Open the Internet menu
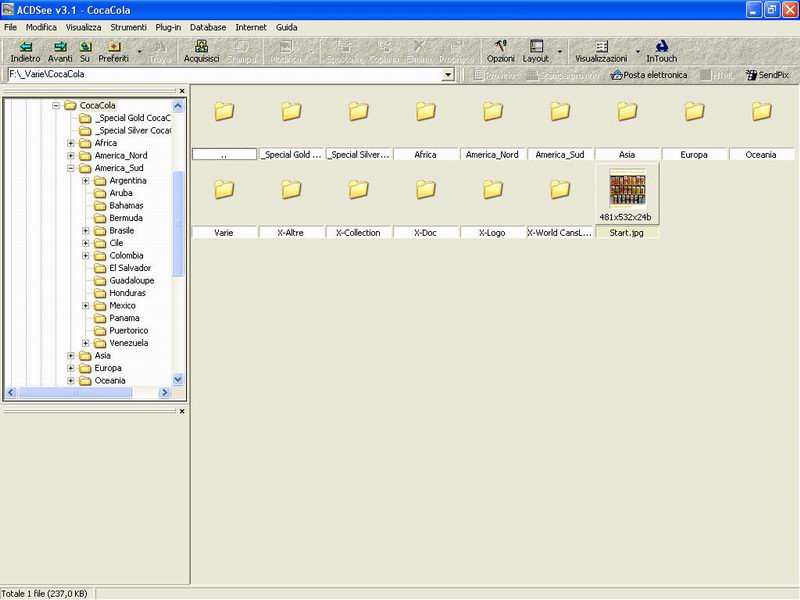Viewport: 800px width, 600px height. pyautogui.click(x=251, y=28)
